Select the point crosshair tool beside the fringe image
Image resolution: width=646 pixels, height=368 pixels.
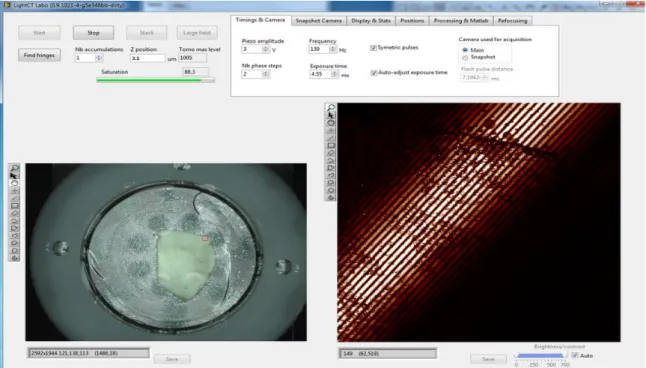coord(331,130)
